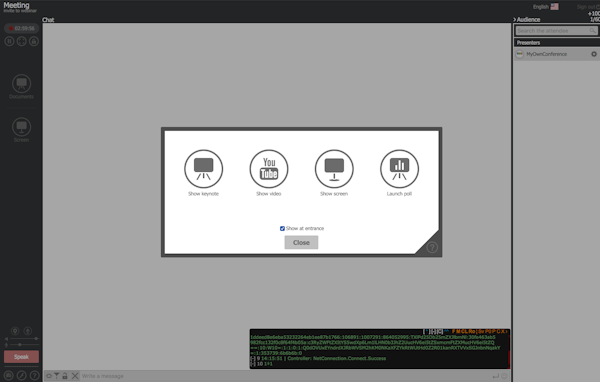Click the send message arrow icon
Screen dimensions: 600x382
pyautogui.click(x=496, y=376)
